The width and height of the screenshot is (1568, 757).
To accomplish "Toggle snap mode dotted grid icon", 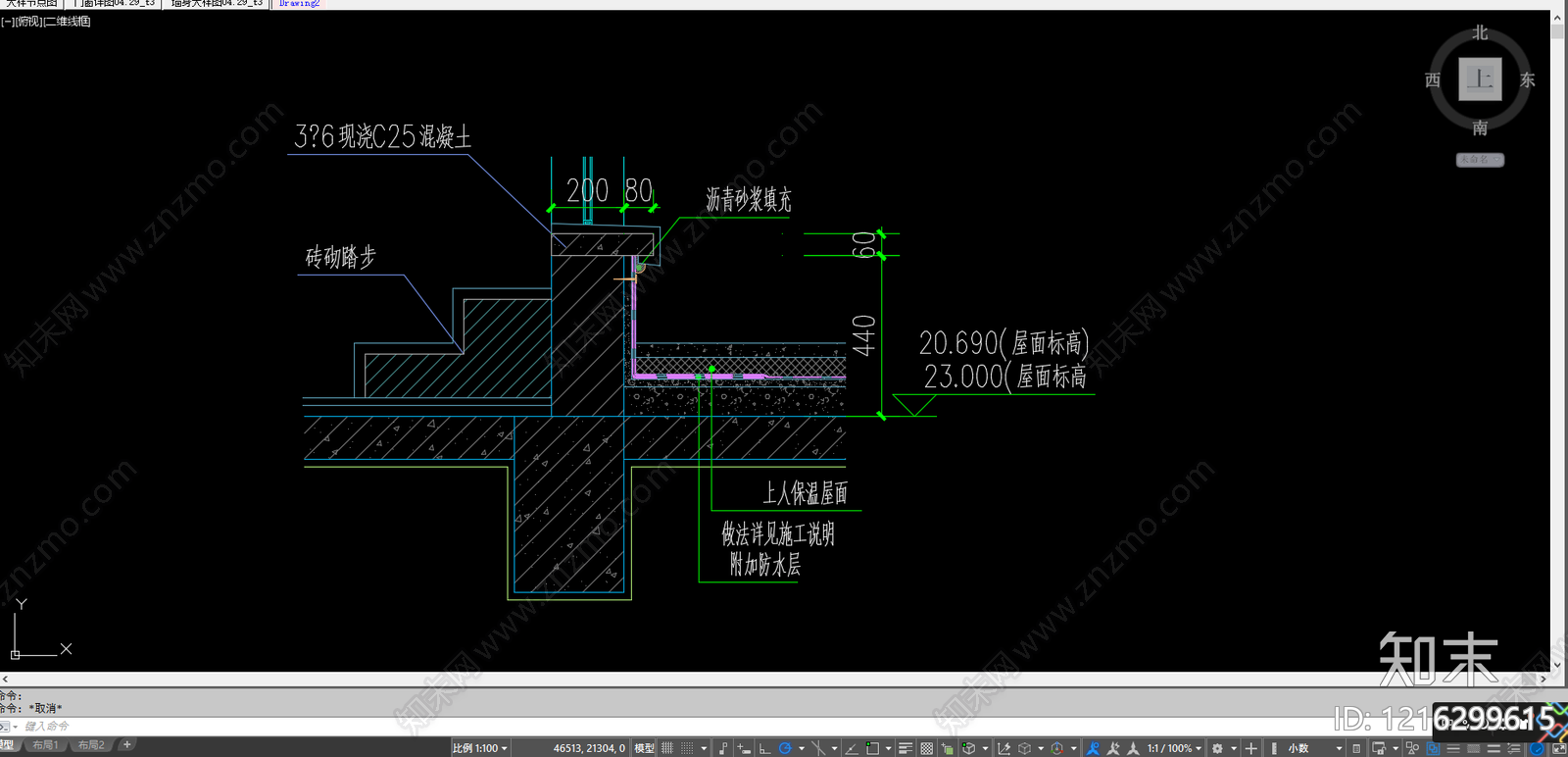I will tap(687, 748).
